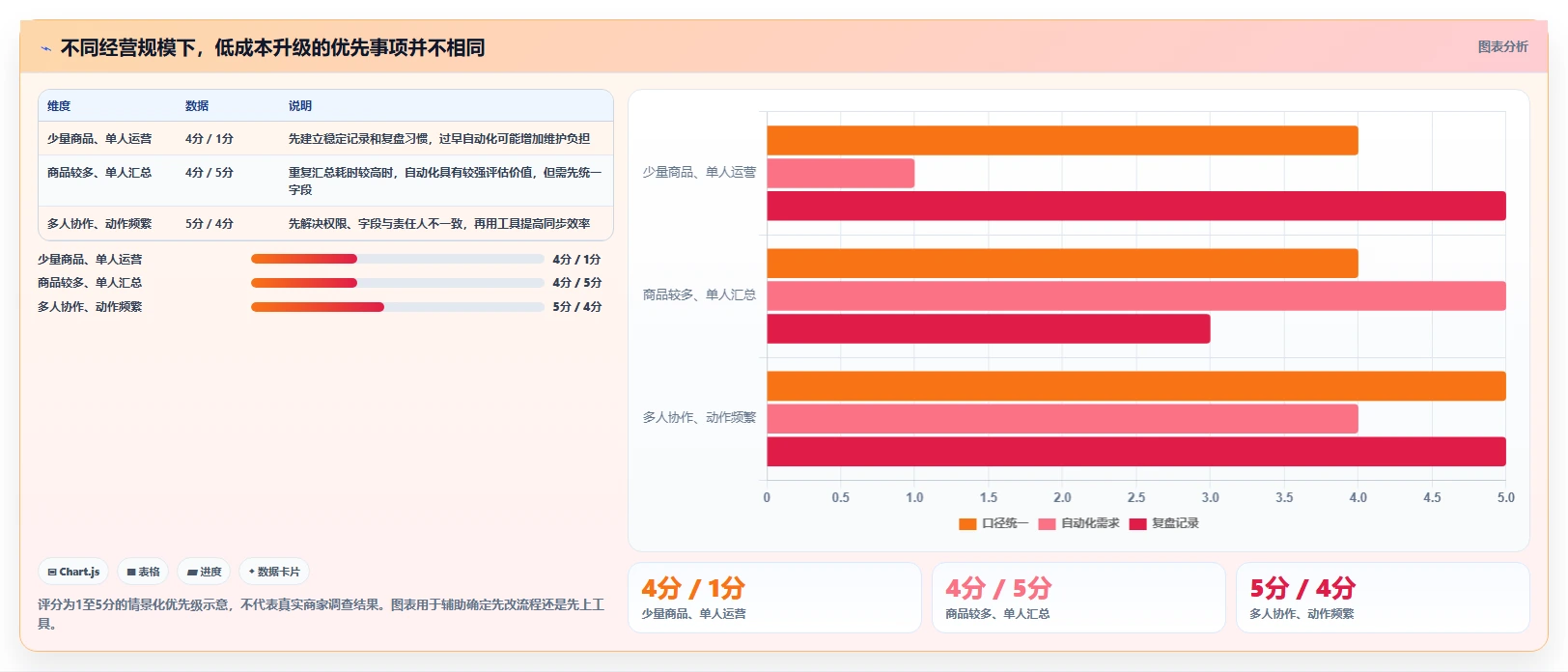Click the chart's 商品较多、单人汇总 axis label

coord(699,294)
